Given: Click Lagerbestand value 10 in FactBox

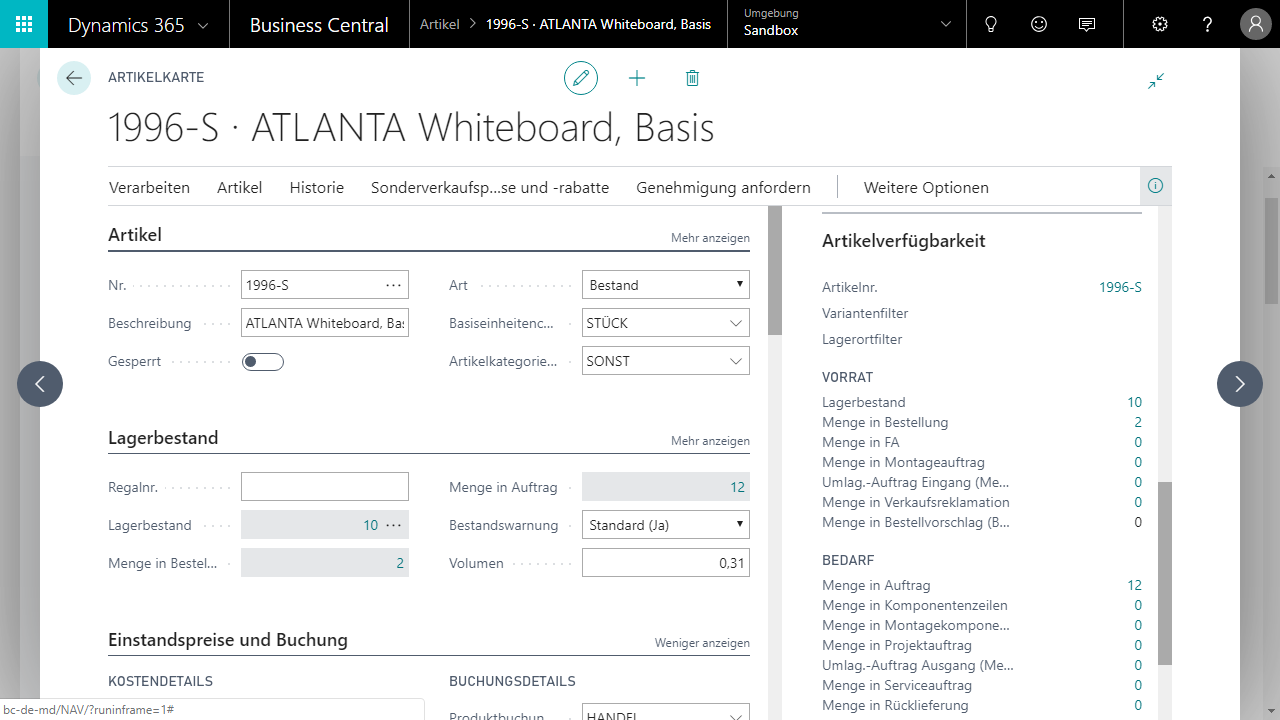Looking at the screenshot, I should click(1134, 402).
